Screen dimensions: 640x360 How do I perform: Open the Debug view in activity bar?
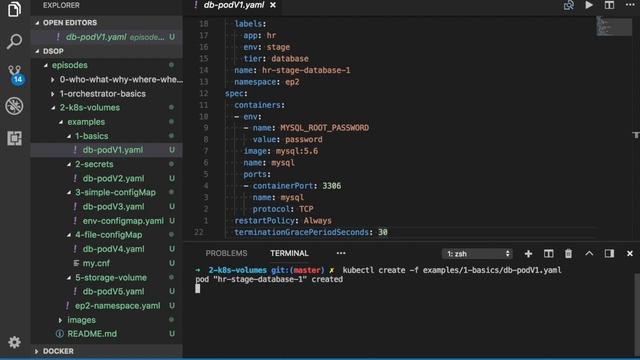pyautogui.click(x=14, y=106)
